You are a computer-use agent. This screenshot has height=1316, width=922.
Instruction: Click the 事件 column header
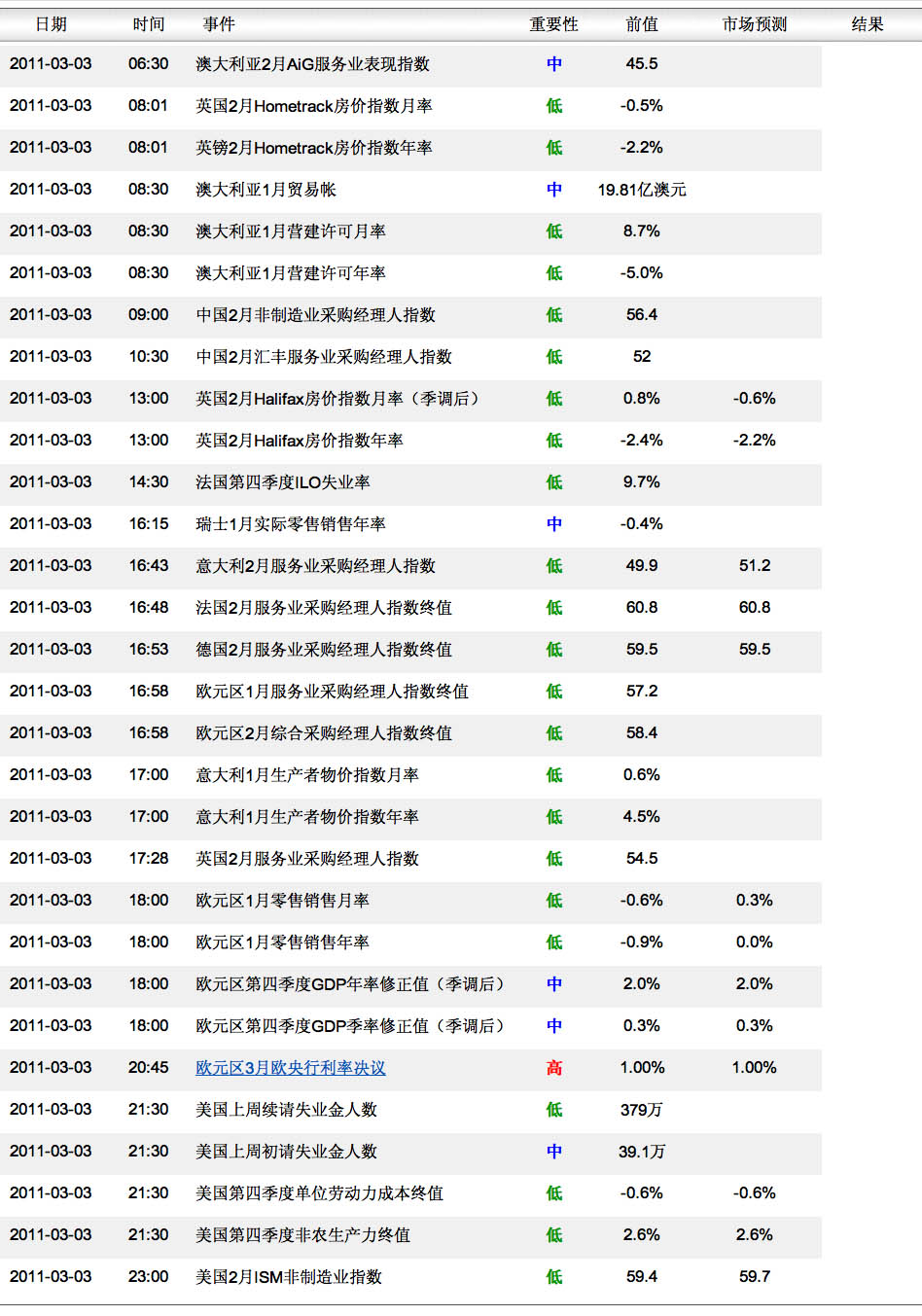tap(219, 24)
